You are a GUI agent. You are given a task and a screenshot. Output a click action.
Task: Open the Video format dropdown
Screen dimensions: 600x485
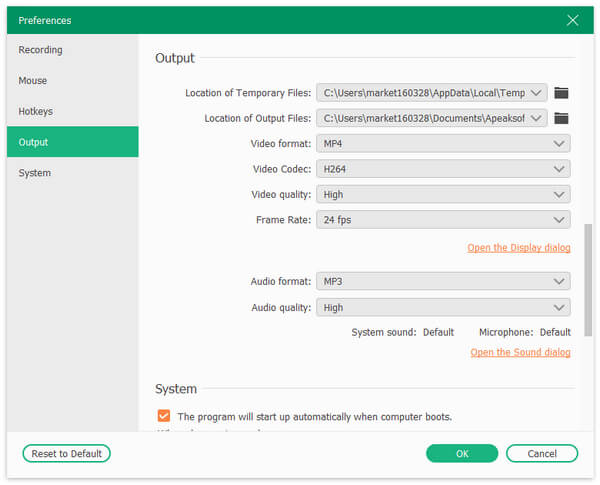(443, 144)
